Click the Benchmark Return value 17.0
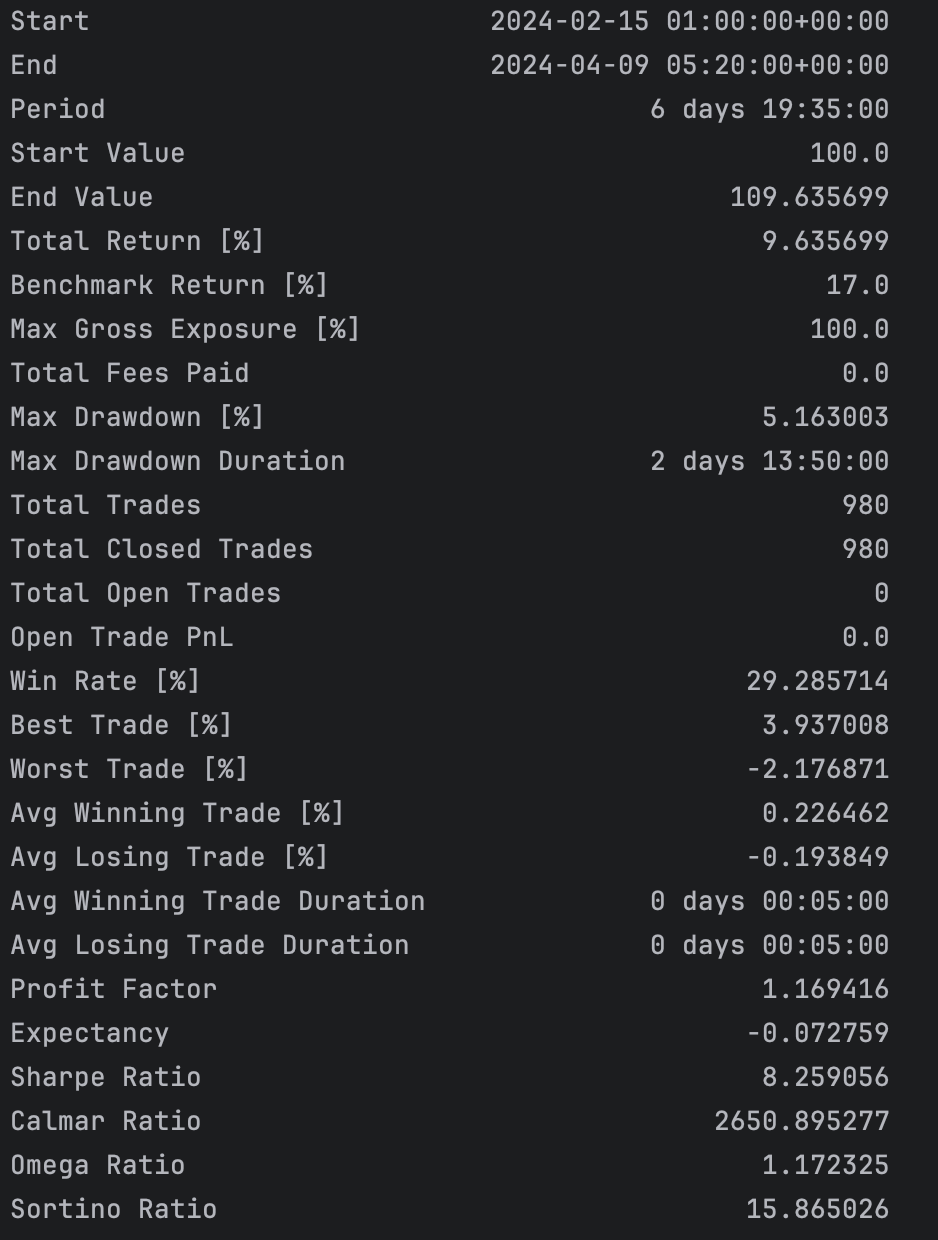This screenshot has height=1240, width=938. click(x=857, y=285)
